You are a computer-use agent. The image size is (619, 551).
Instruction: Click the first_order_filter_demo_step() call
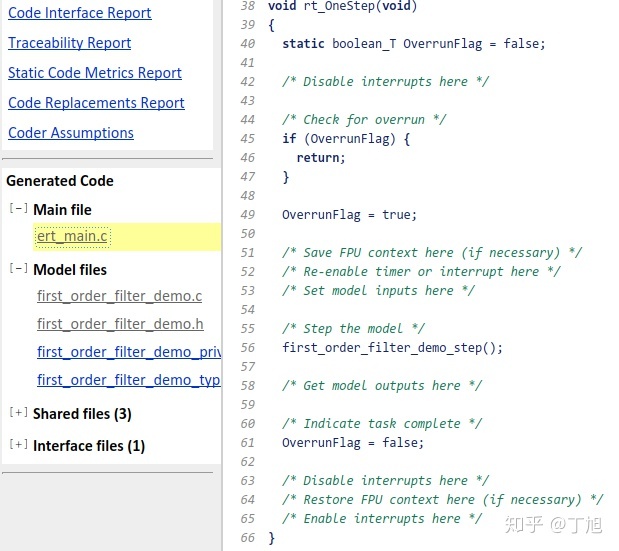[392, 348]
